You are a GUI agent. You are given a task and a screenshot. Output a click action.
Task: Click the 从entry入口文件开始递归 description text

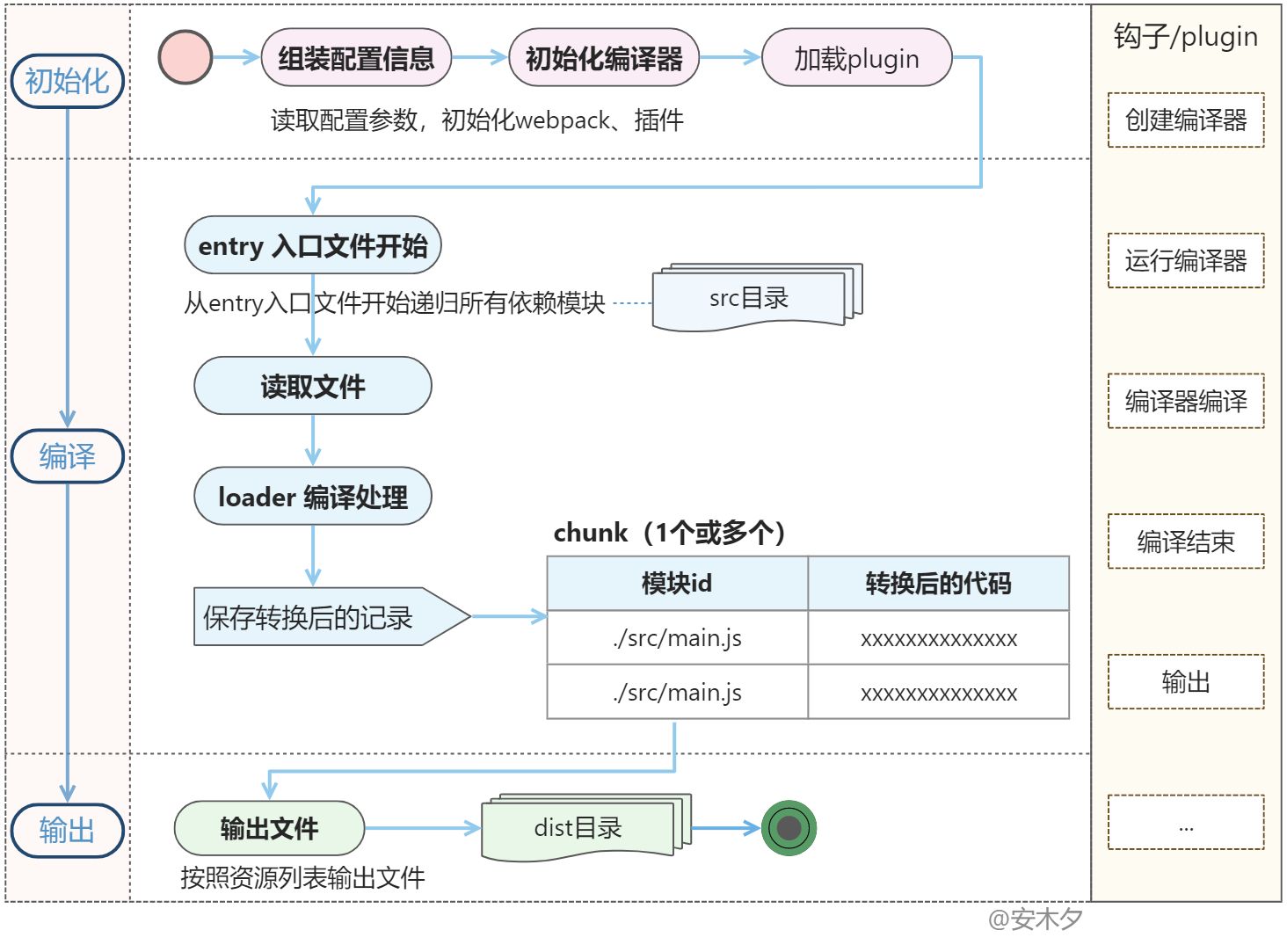[x=394, y=302]
